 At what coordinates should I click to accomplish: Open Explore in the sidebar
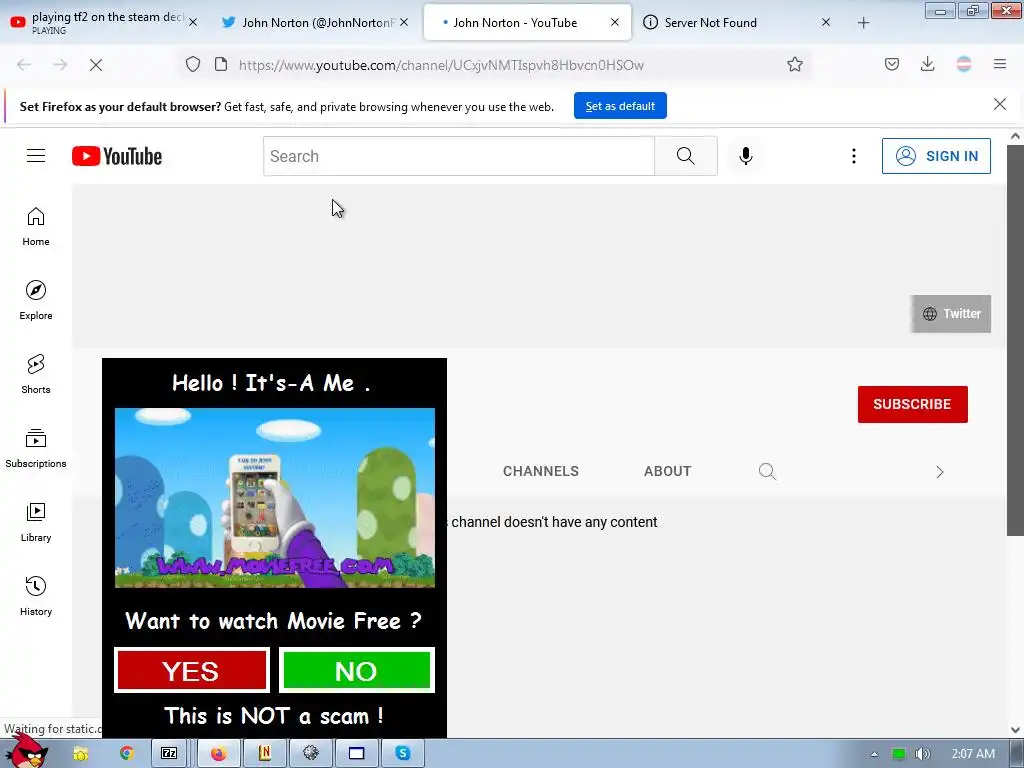click(36, 300)
